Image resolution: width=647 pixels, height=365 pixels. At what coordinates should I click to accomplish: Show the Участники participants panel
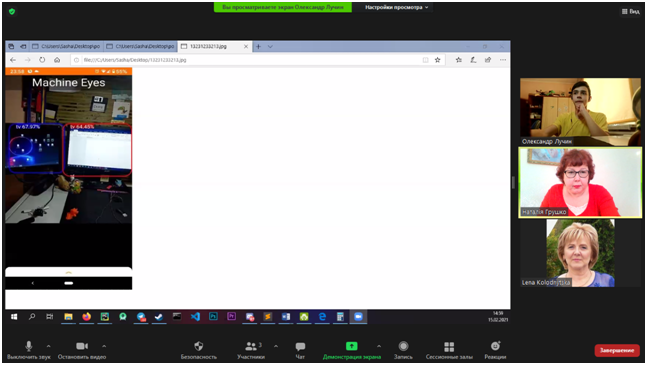pyautogui.click(x=250, y=350)
